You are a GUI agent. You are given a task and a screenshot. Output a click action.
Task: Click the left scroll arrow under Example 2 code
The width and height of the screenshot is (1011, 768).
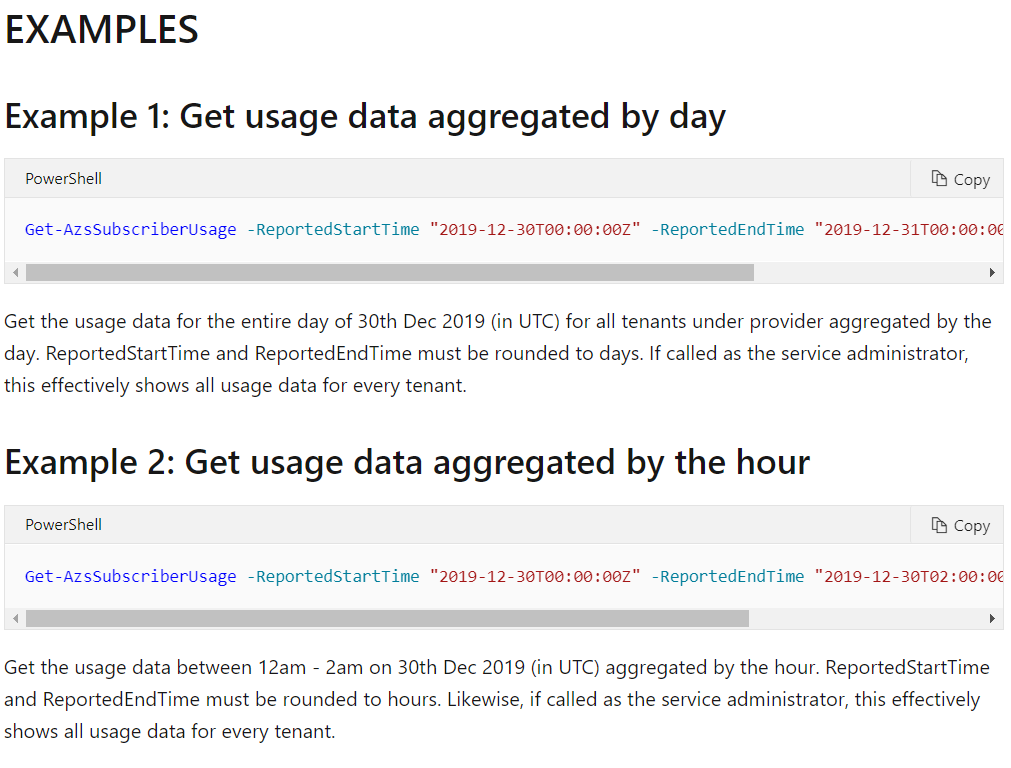[14, 618]
